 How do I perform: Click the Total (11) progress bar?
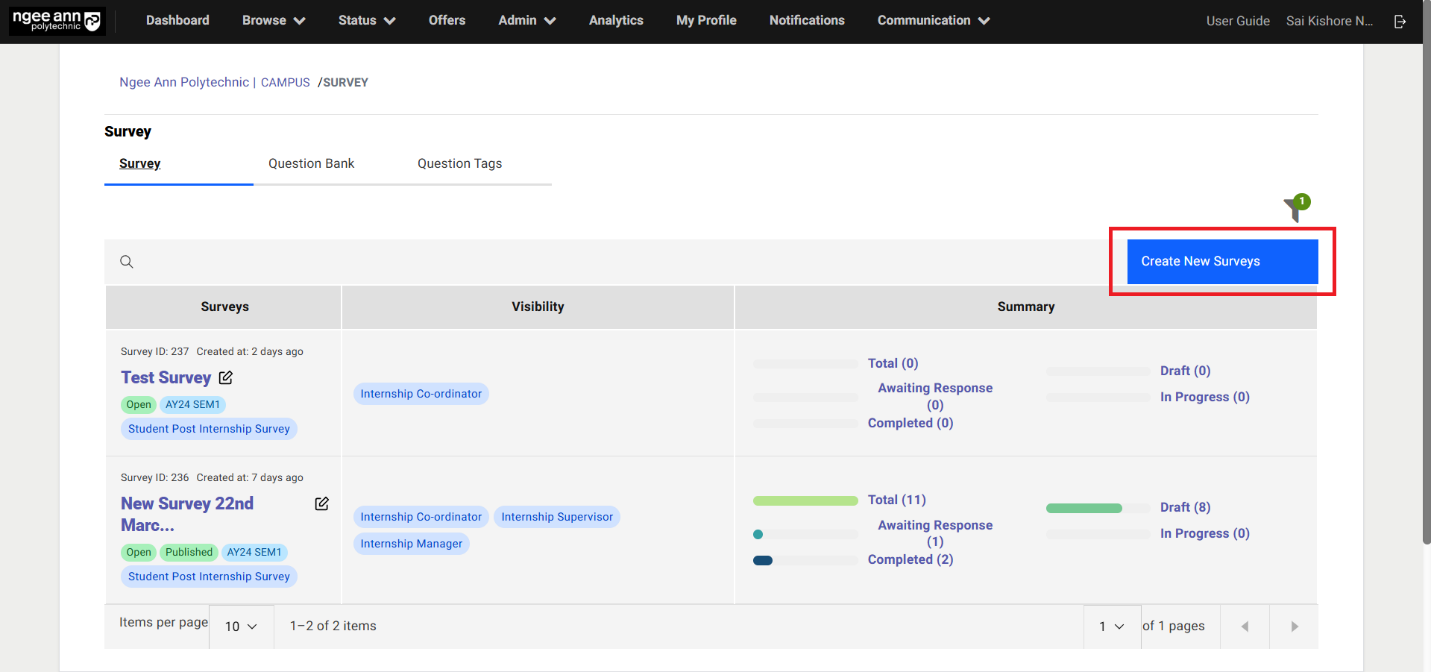point(805,500)
